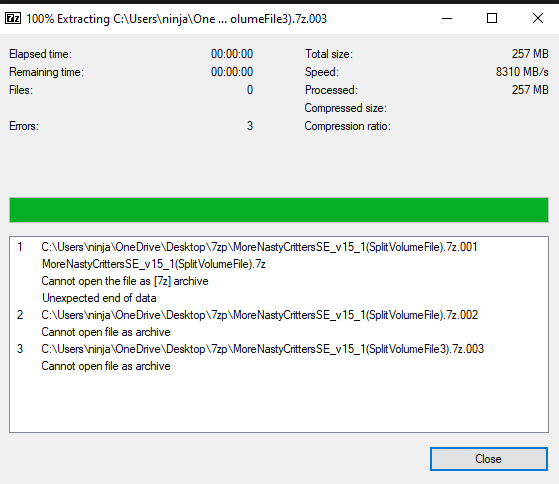The height and width of the screenshot is (484, 559).
Task: Click the Remaining time label
Action: [46, 72]
